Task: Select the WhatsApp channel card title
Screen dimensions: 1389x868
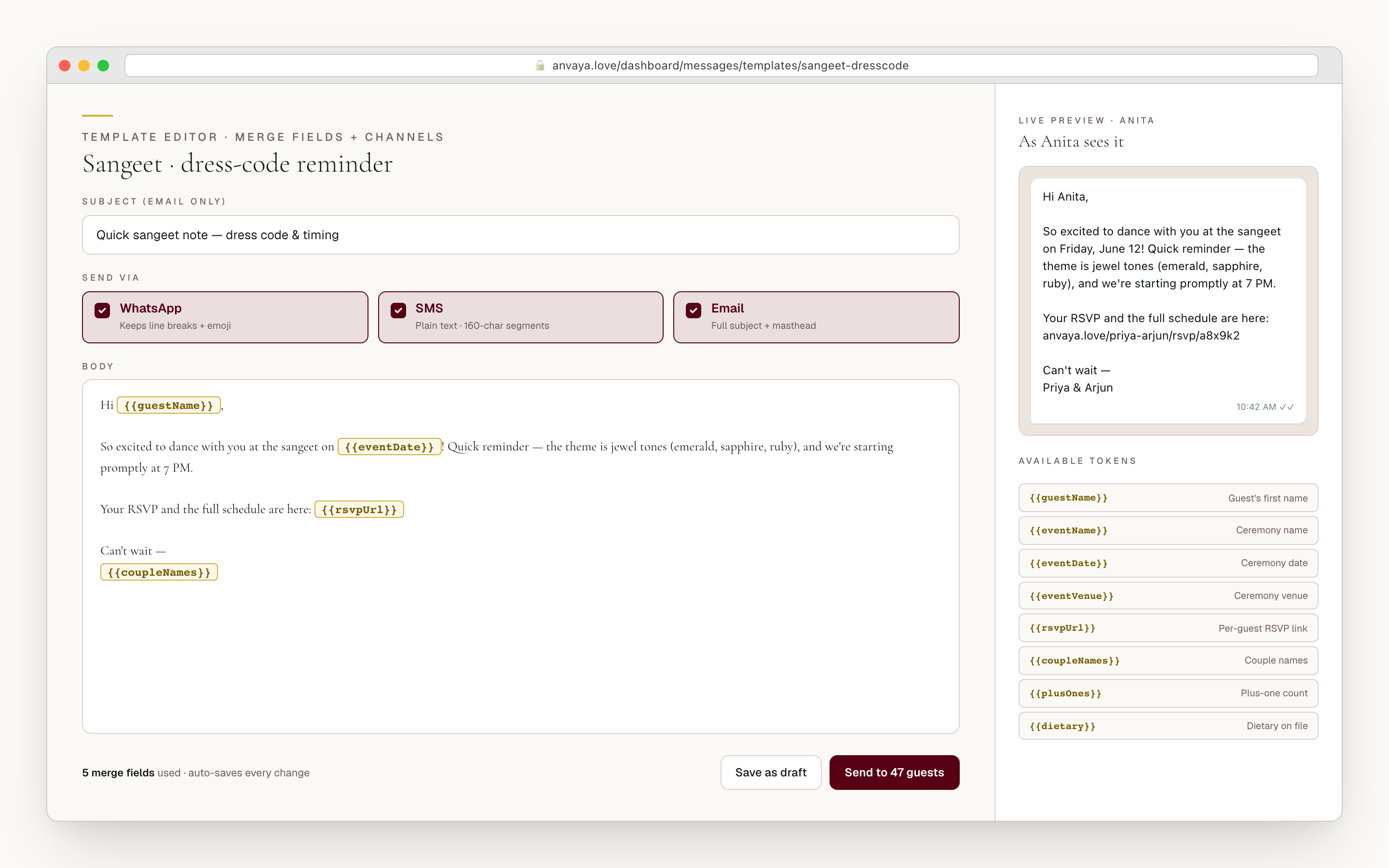Action: coord(150,308)
